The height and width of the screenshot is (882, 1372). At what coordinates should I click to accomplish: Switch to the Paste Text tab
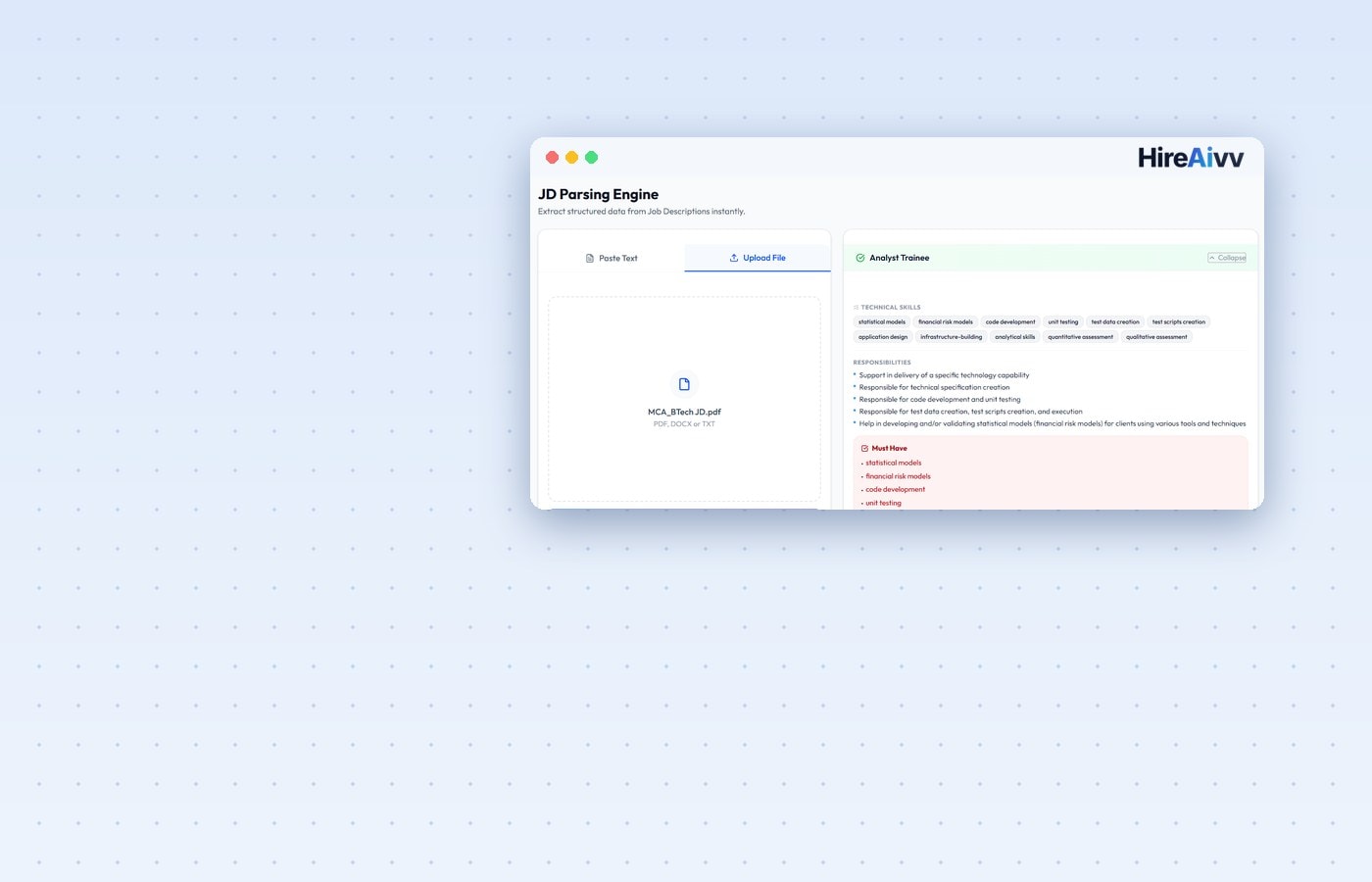coord(612,258)
